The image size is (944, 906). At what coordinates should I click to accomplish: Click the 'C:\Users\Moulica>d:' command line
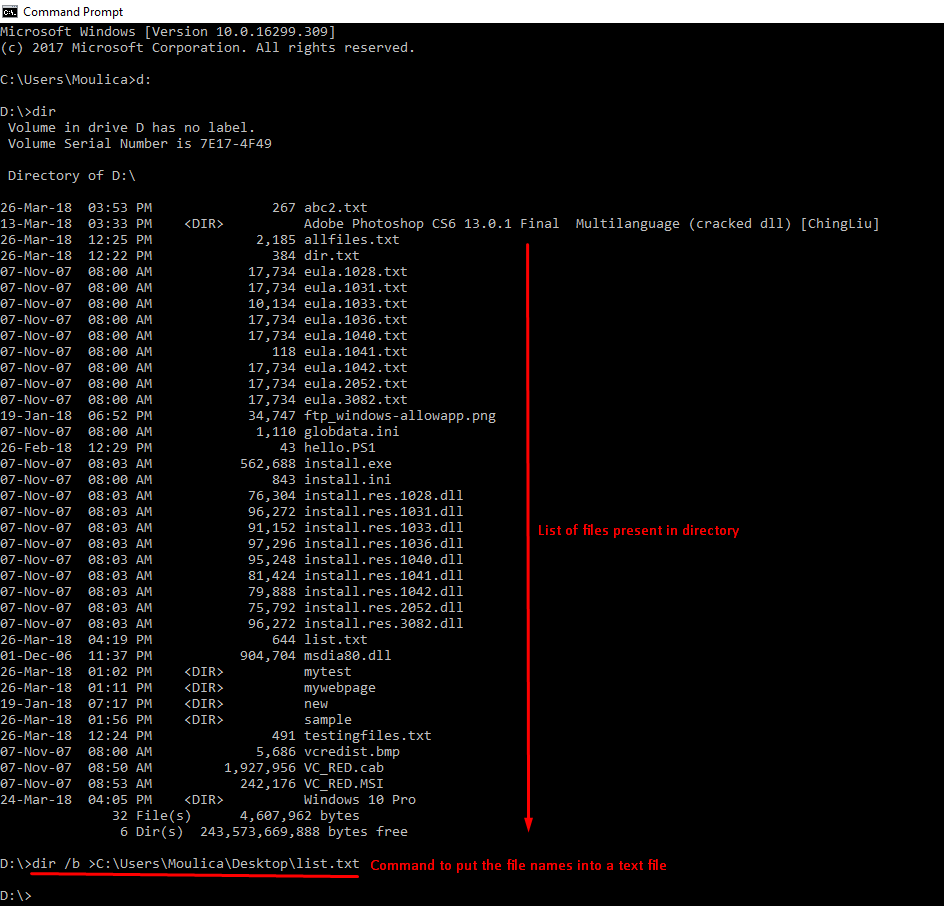[76, 79]
